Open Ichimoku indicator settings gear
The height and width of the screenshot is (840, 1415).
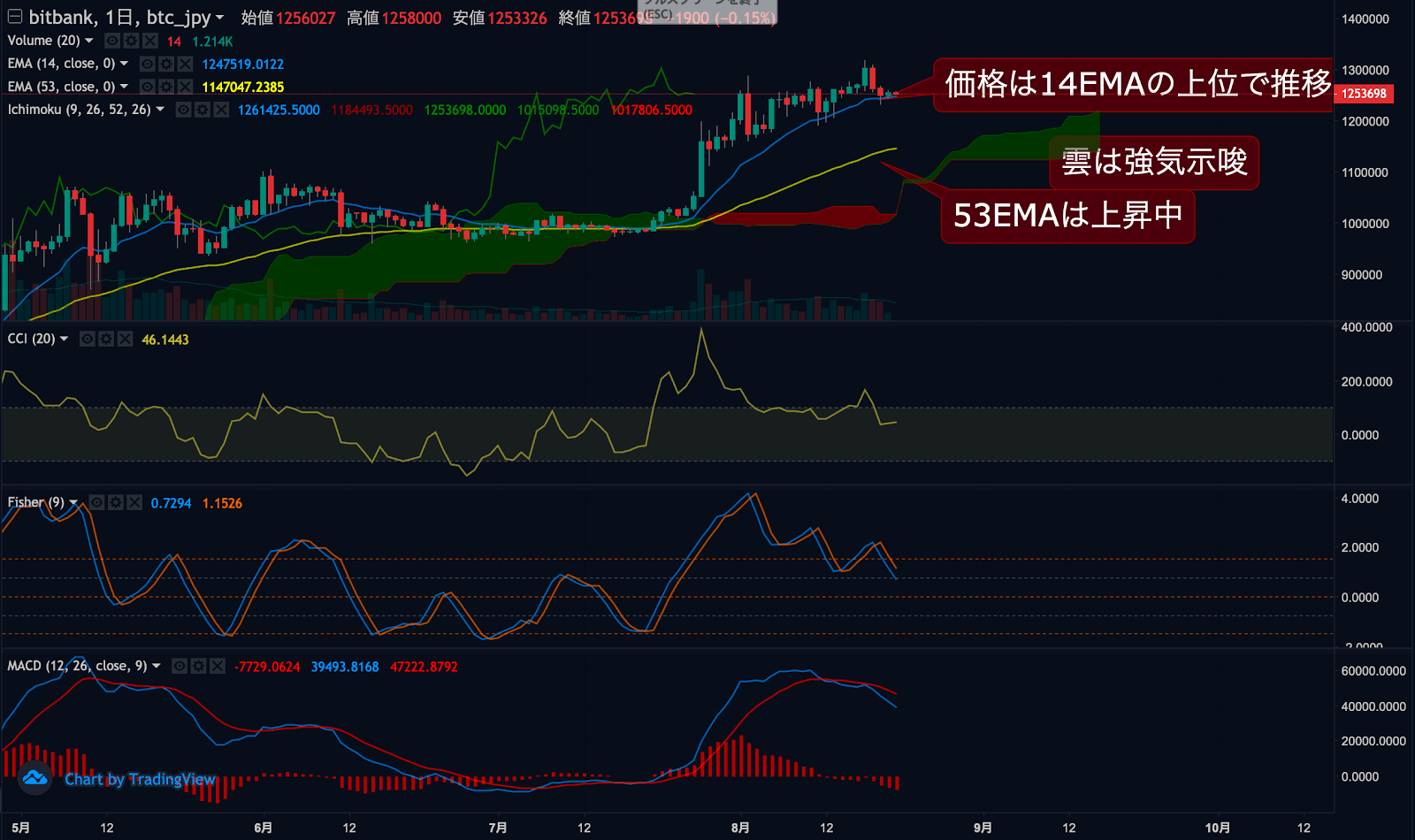pos(203,110)
